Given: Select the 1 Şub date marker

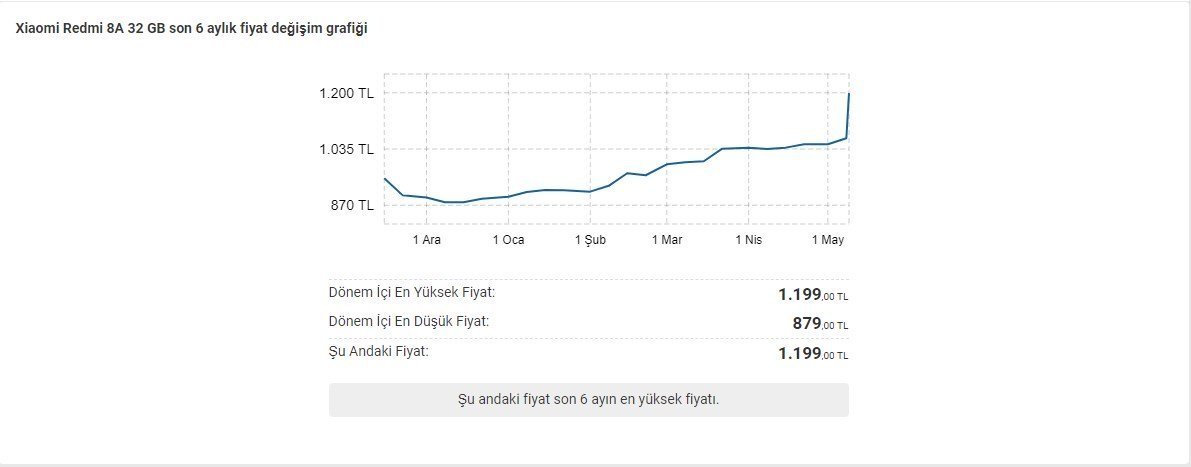Looking at the screenshot, I should tap(590, 240).
